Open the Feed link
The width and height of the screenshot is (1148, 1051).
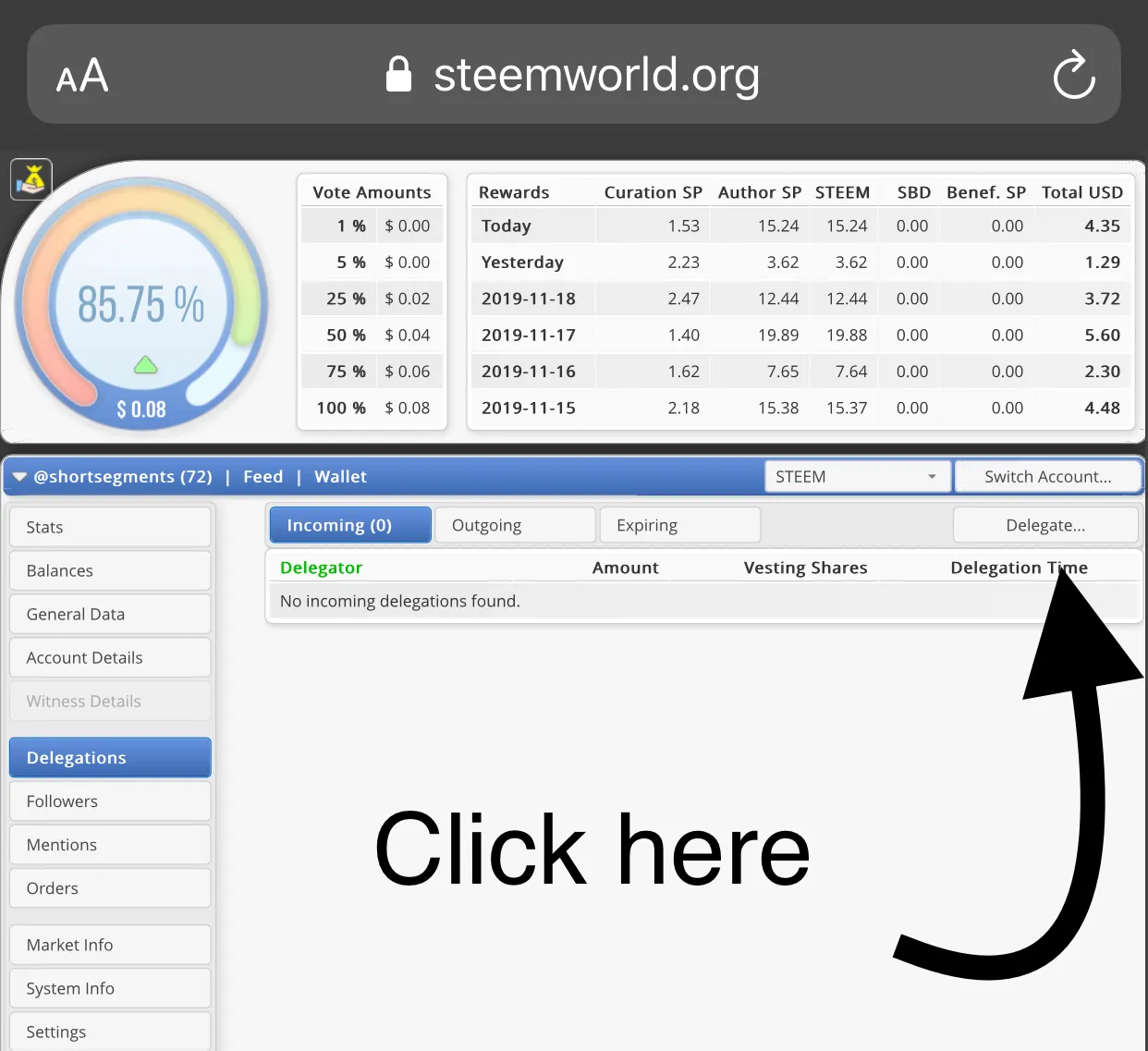(x=263, y=477)
